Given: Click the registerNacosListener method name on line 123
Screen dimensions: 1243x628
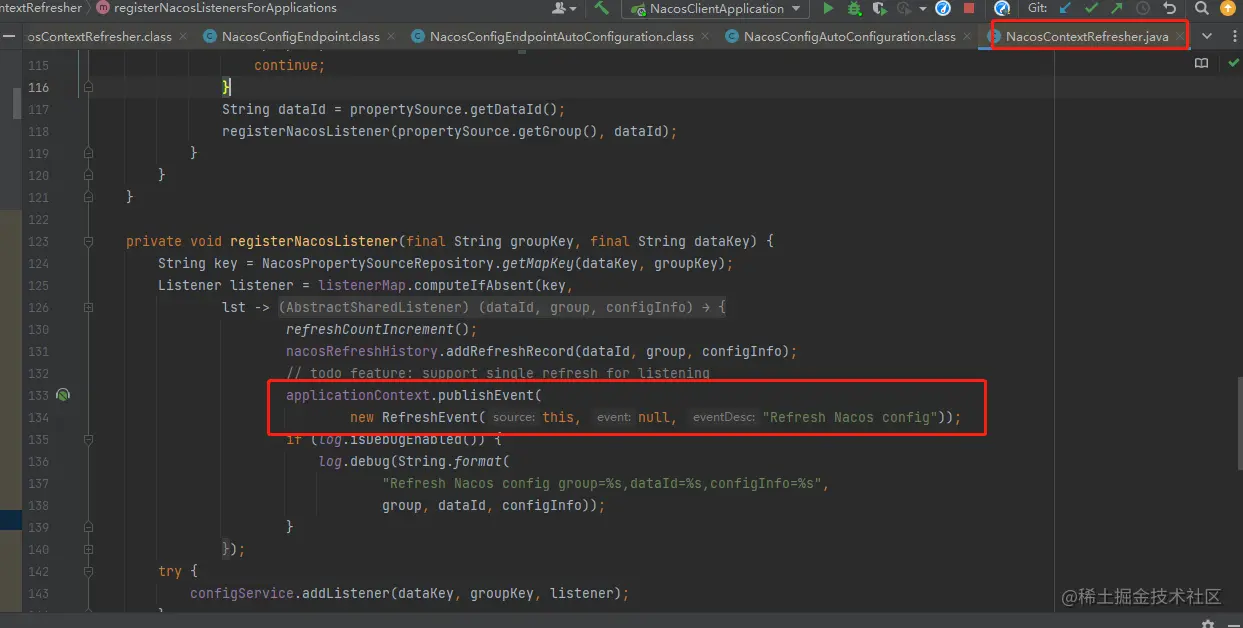Looking at the screenshot, I should pyautogui.click(x=314, y=241).
